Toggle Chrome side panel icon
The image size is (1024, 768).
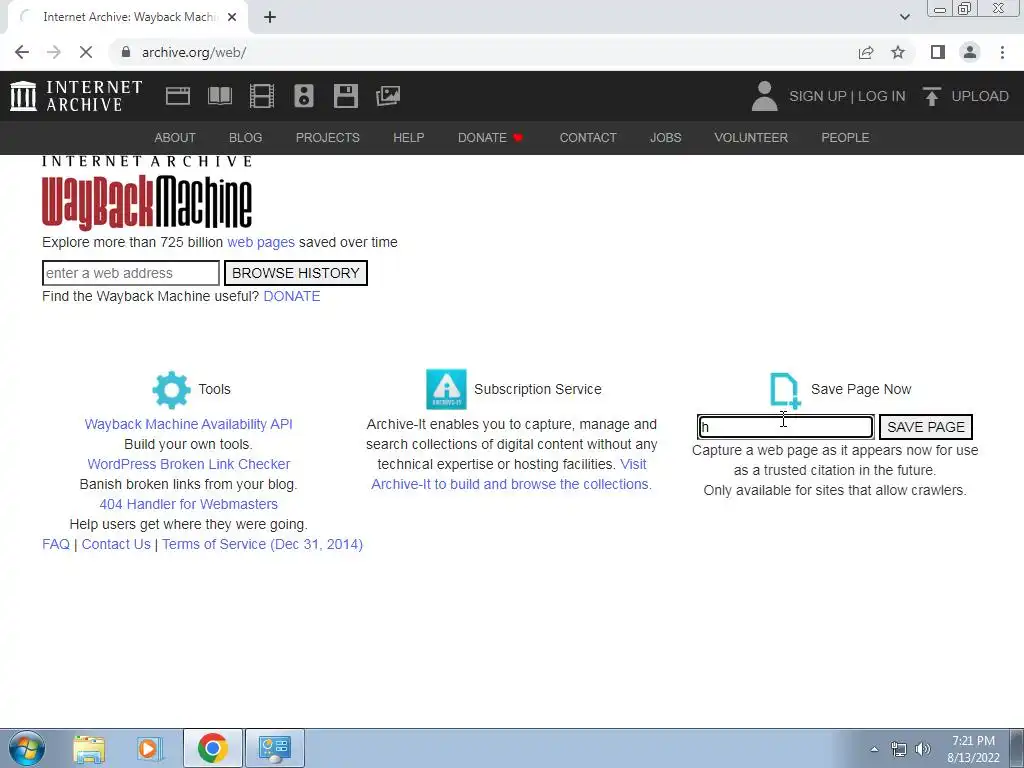click(938, 52)
